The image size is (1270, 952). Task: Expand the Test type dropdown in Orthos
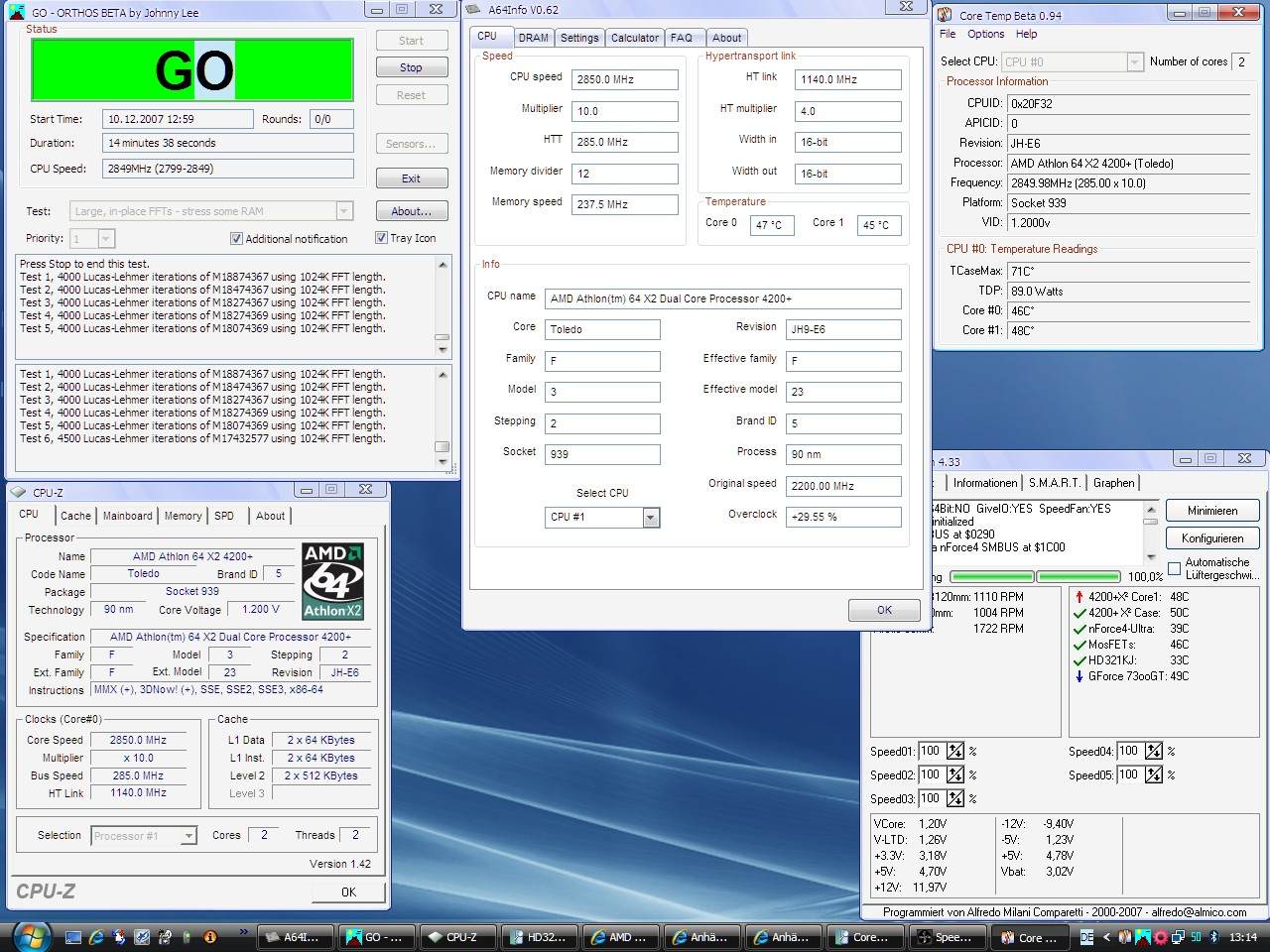click(x=344, y=211)
